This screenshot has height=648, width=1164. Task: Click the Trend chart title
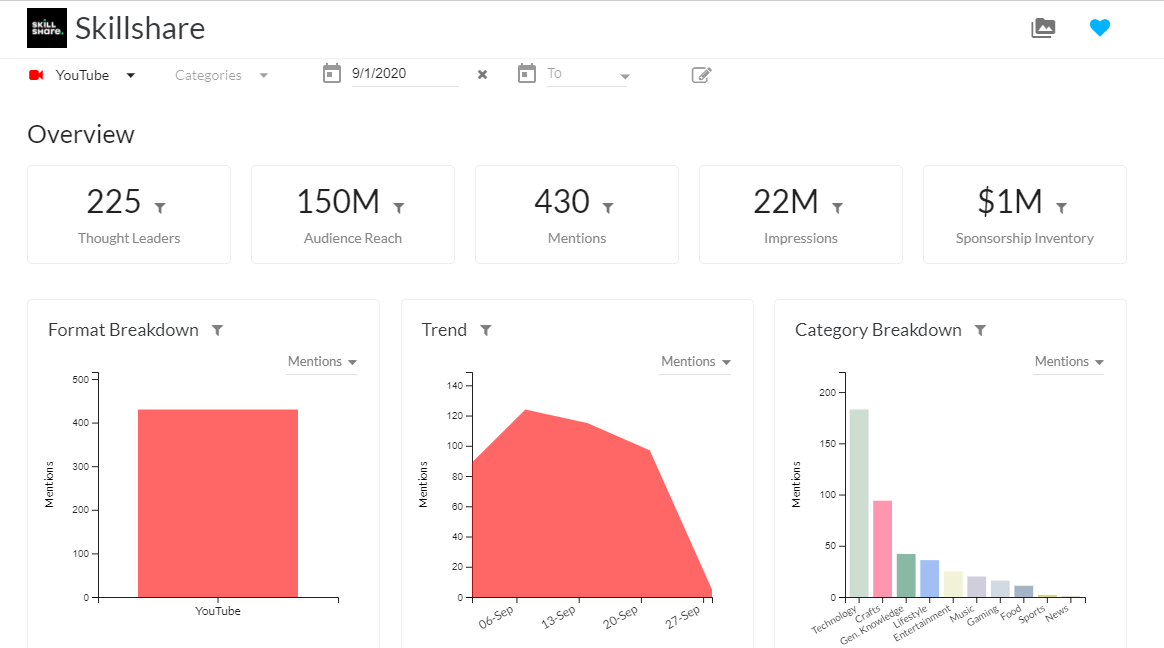click(444, 330)
